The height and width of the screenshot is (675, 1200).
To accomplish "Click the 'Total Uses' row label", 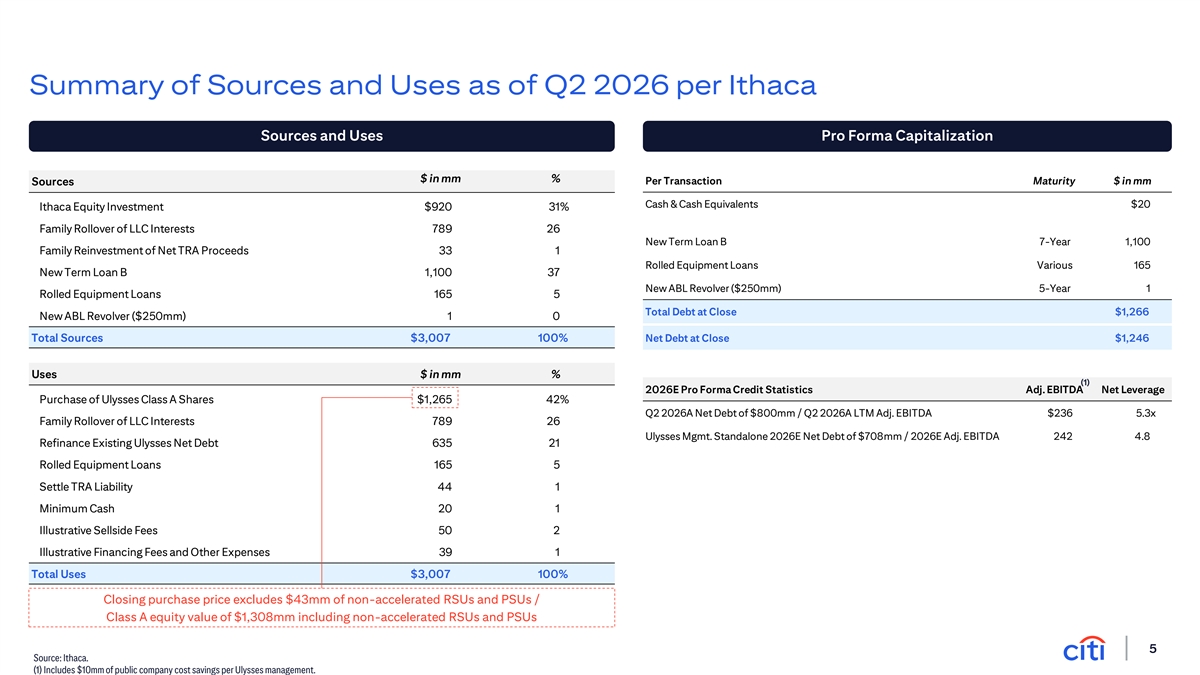I will [x=58, y=574].
